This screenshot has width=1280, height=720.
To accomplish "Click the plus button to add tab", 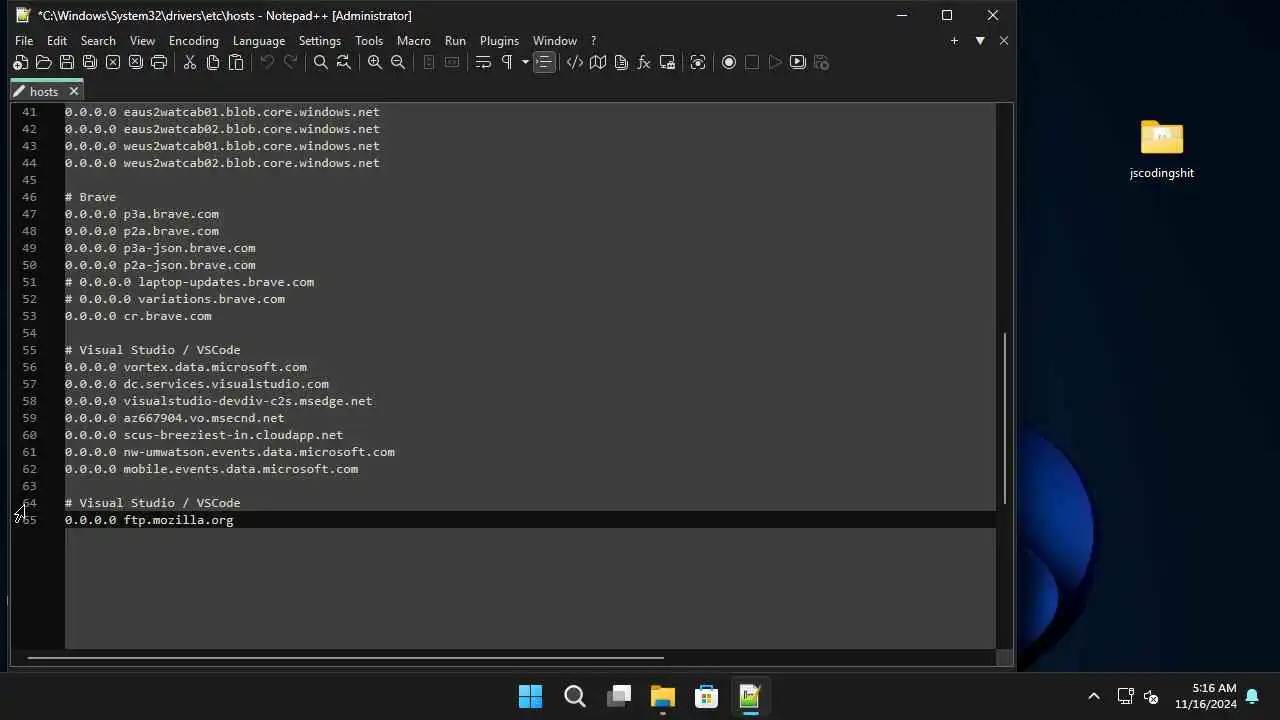I will (954, 41).
